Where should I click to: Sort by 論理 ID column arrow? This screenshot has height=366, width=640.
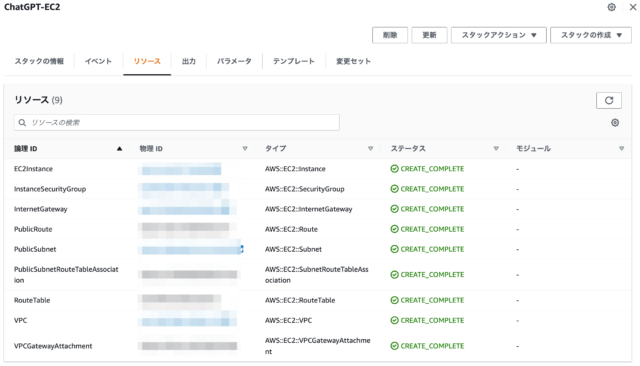119,149
